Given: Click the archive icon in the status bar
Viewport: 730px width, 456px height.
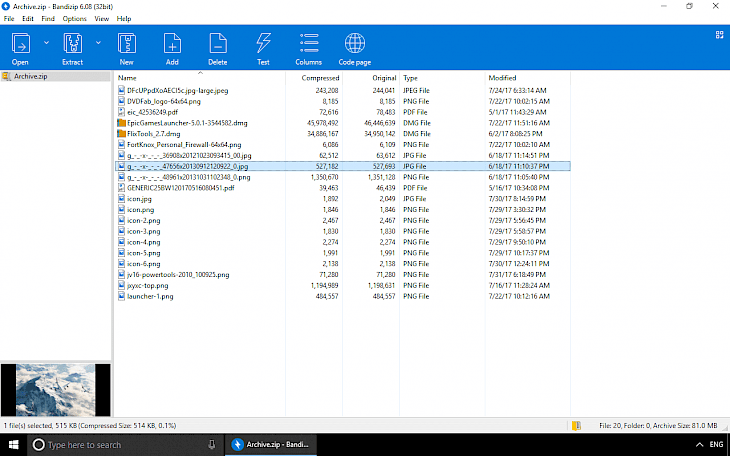Looking at the screenshot, I should click(576, 426).
